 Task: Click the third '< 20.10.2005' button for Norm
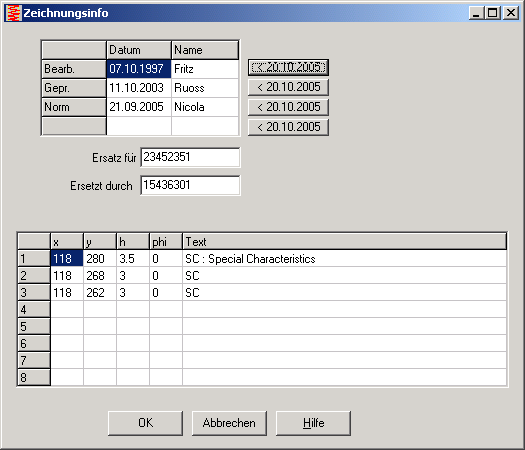click(x=288, y=107)
